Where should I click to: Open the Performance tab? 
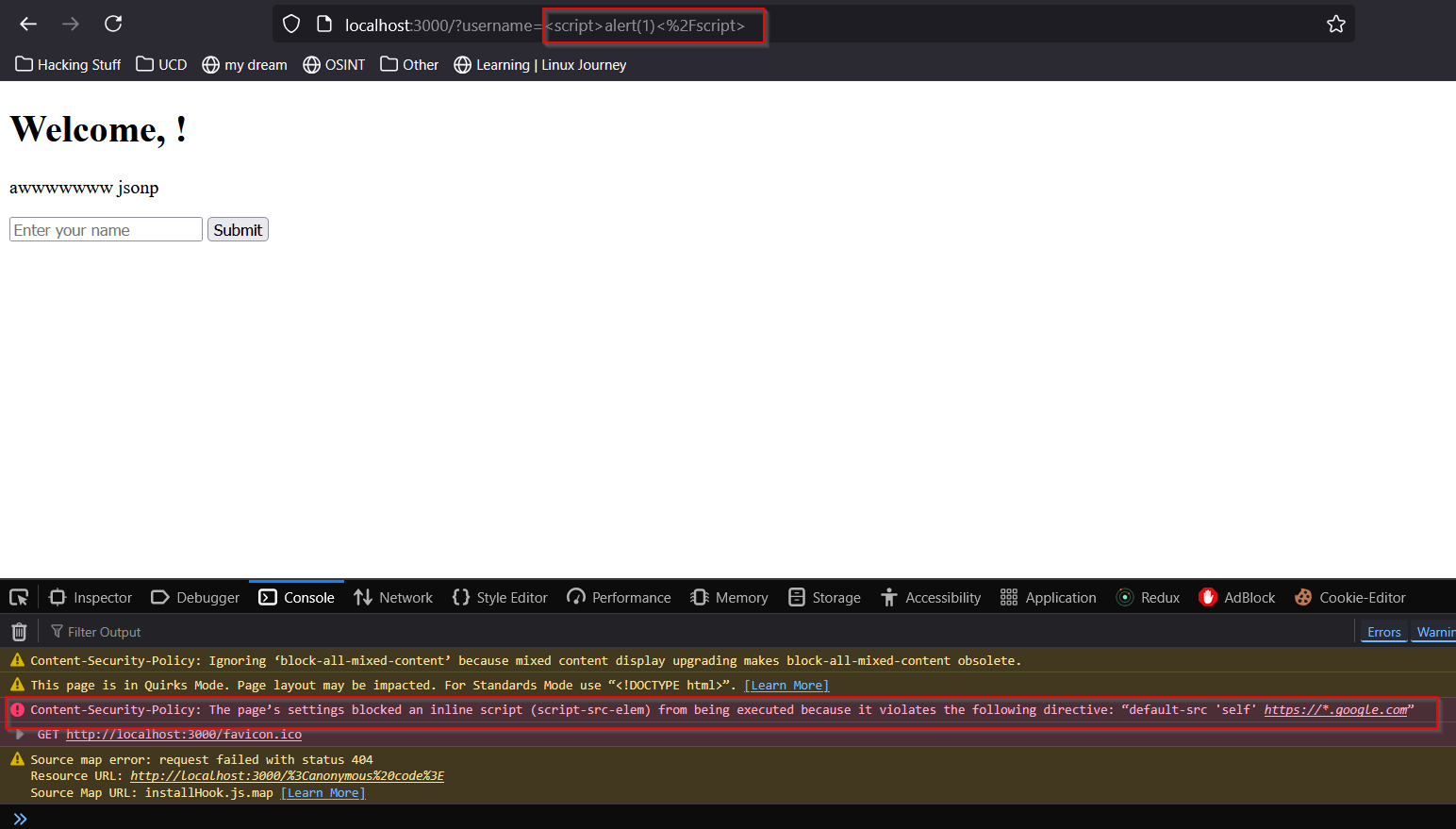(619, 597)
